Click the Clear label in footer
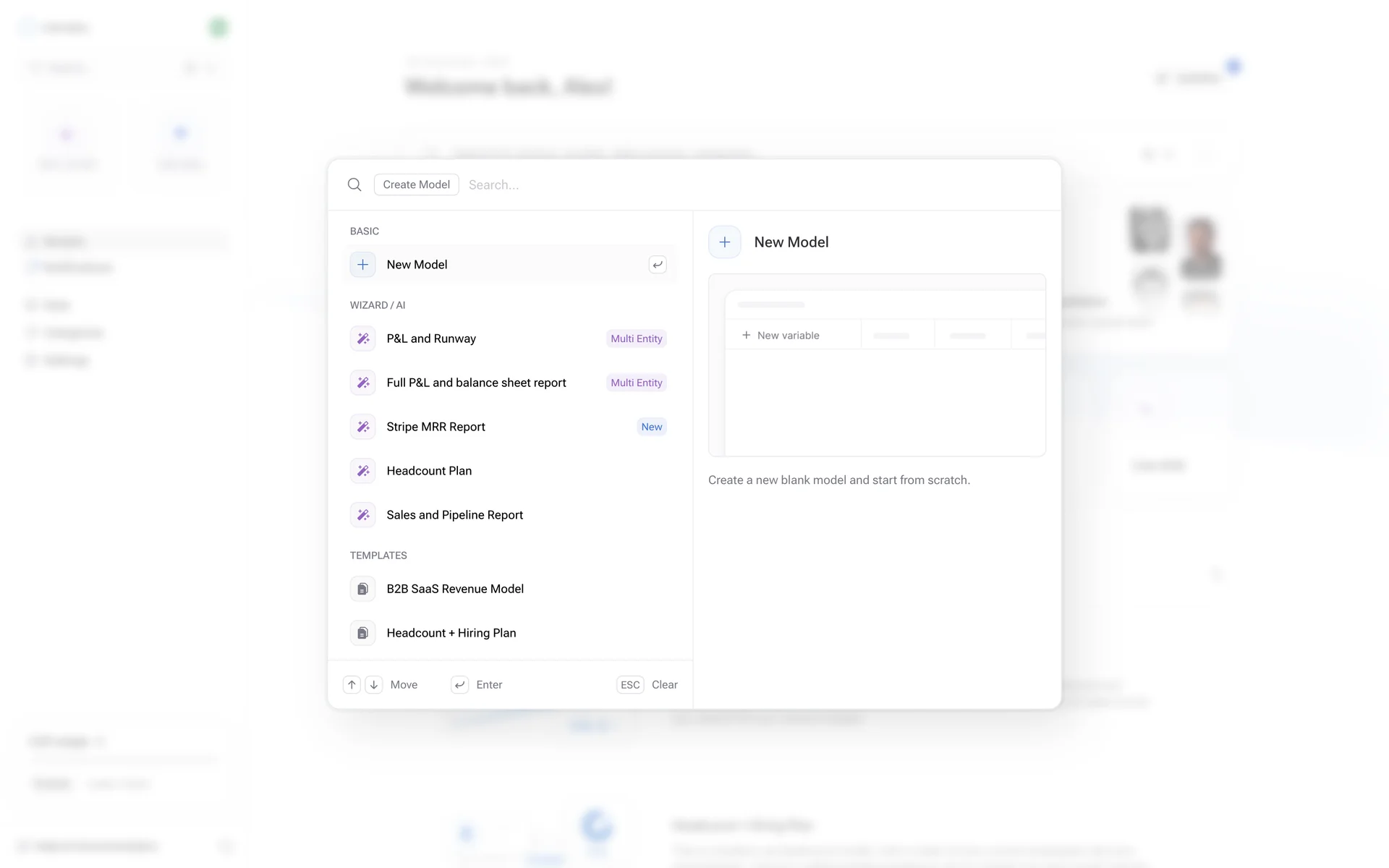Screen dimensions: 1389x868 pos(664,685)
